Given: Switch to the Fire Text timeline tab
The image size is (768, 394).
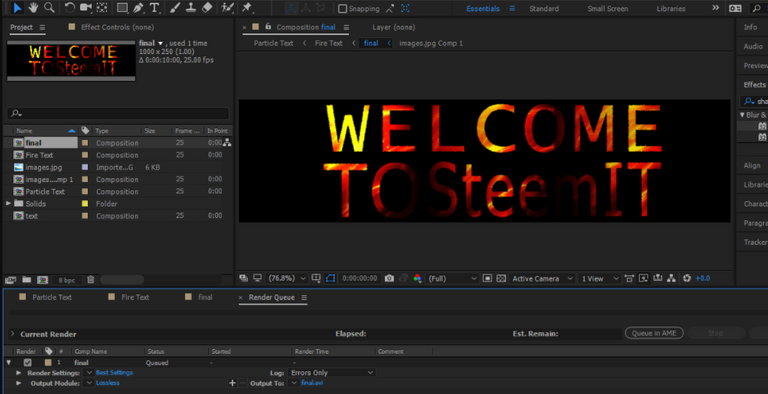Looking at the screenshot, I should click(135, 297).
